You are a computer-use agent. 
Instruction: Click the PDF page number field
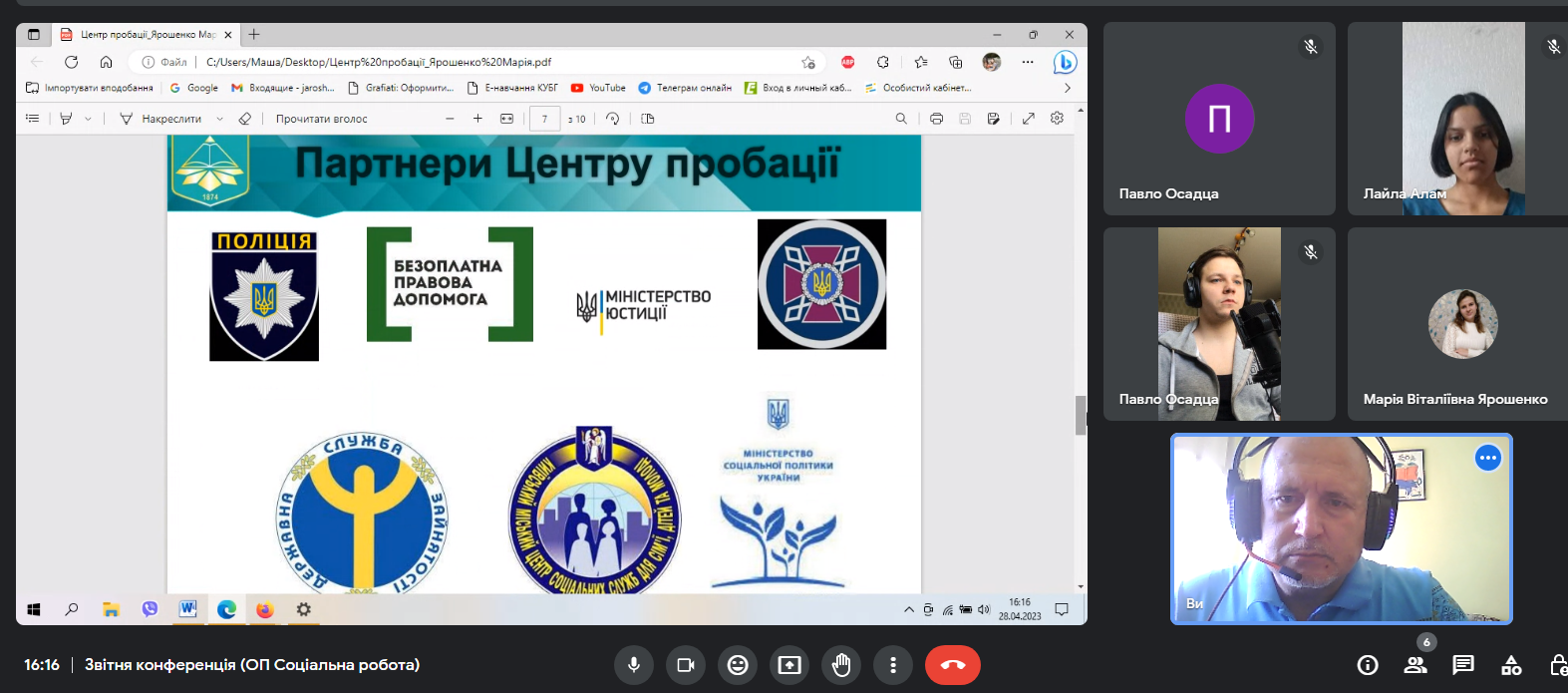tap(544, 119)
